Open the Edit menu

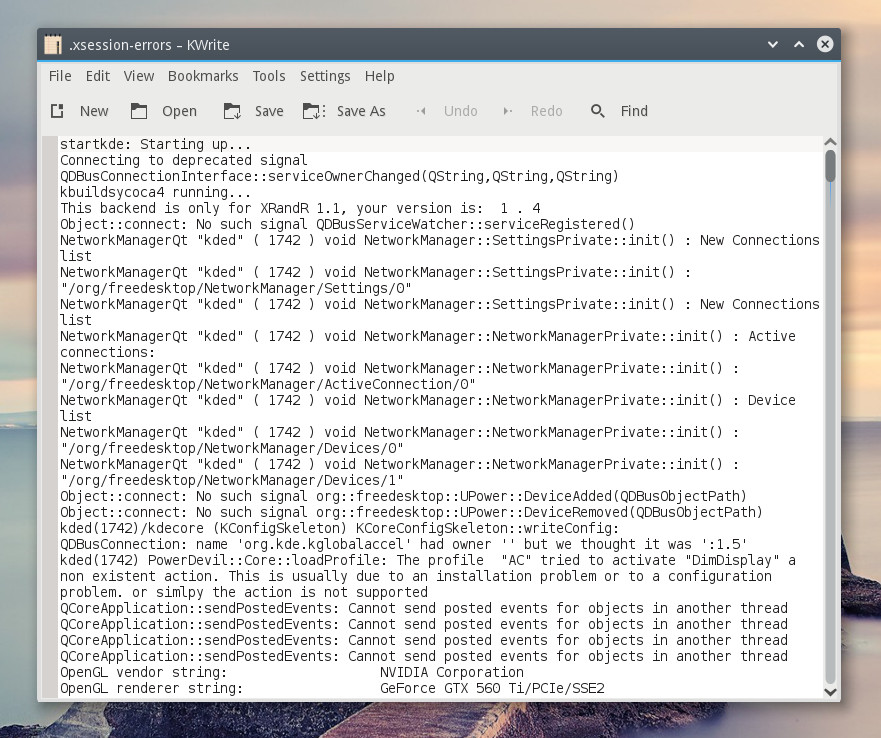click(x=98, y=76)
